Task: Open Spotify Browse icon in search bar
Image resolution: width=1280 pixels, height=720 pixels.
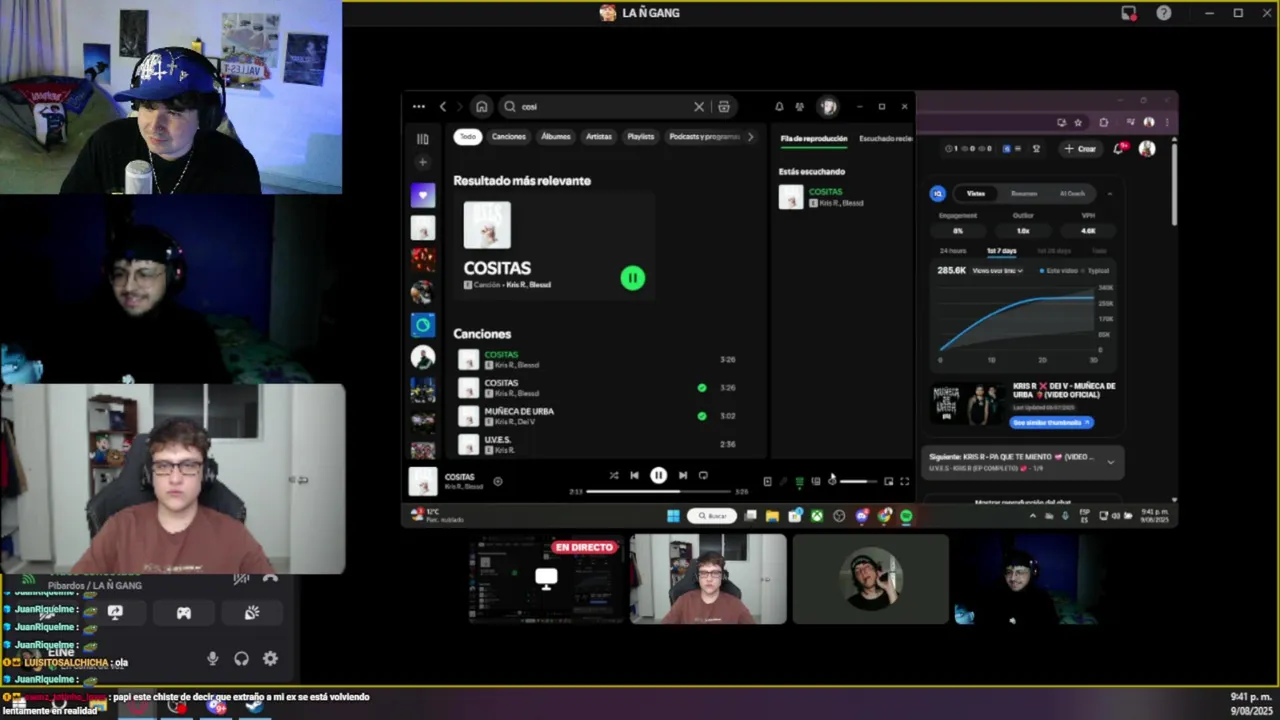Action: 724,107
